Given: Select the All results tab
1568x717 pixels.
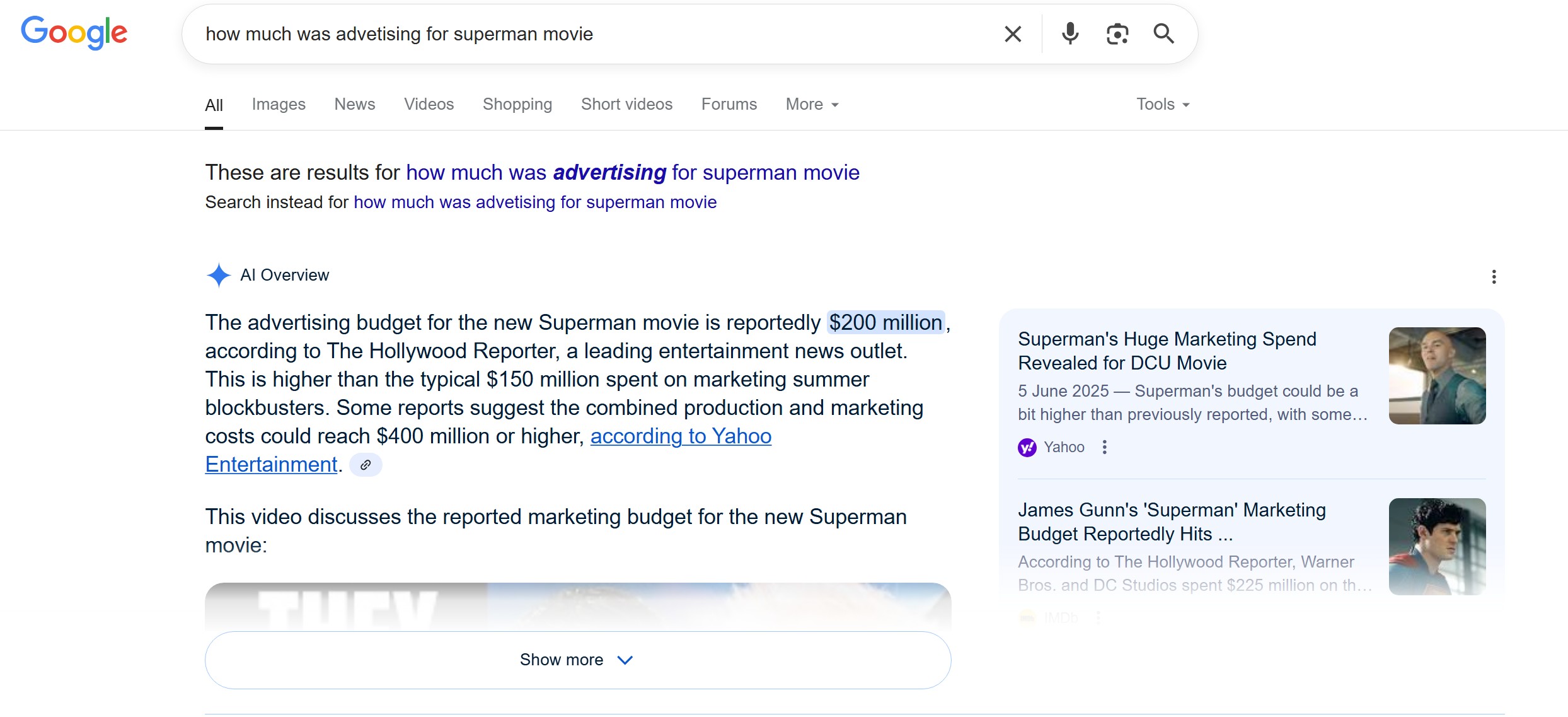Looking at the screenshot, I should 214,105.
